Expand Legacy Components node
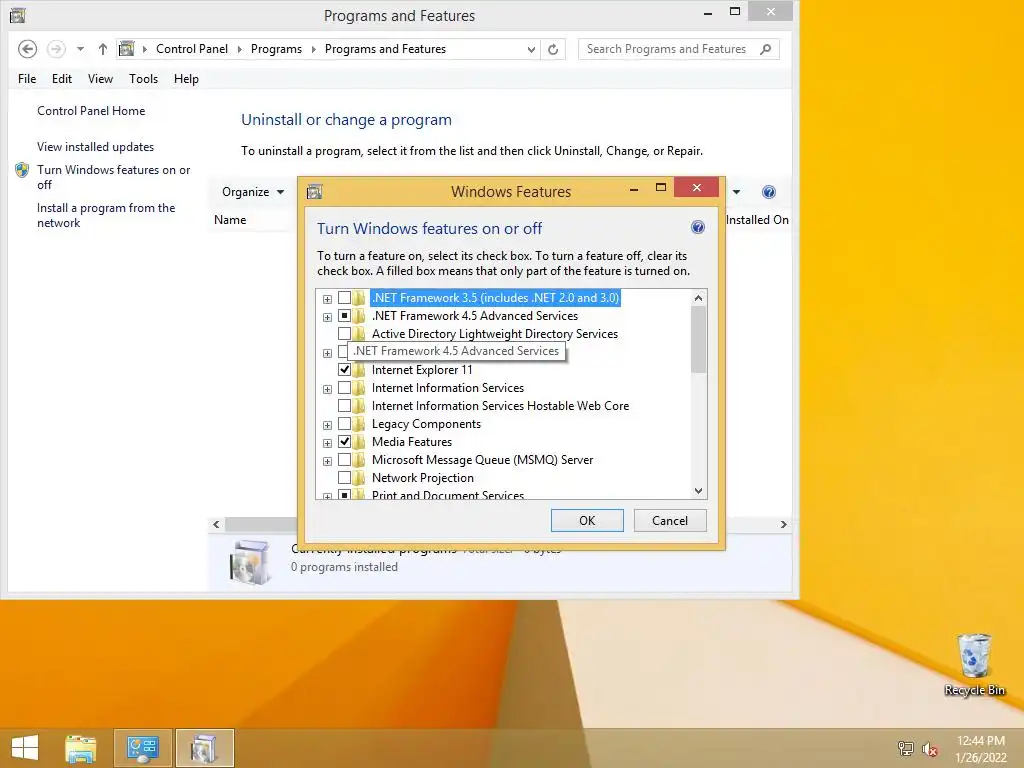Image resolution: width=1024 pixels, height=768 pixels. [327, 425]
